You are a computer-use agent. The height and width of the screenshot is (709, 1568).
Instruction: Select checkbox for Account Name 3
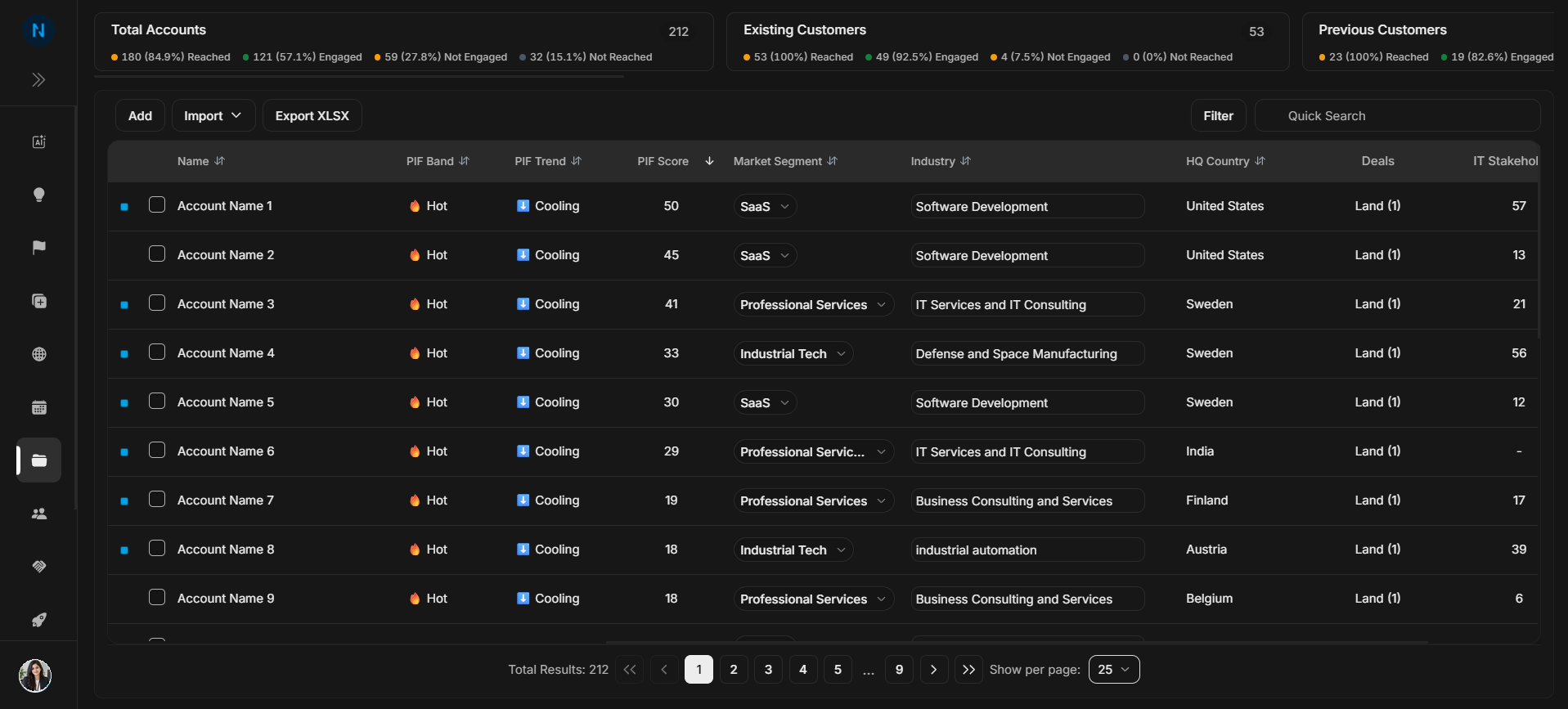click(x=157, y=303)
